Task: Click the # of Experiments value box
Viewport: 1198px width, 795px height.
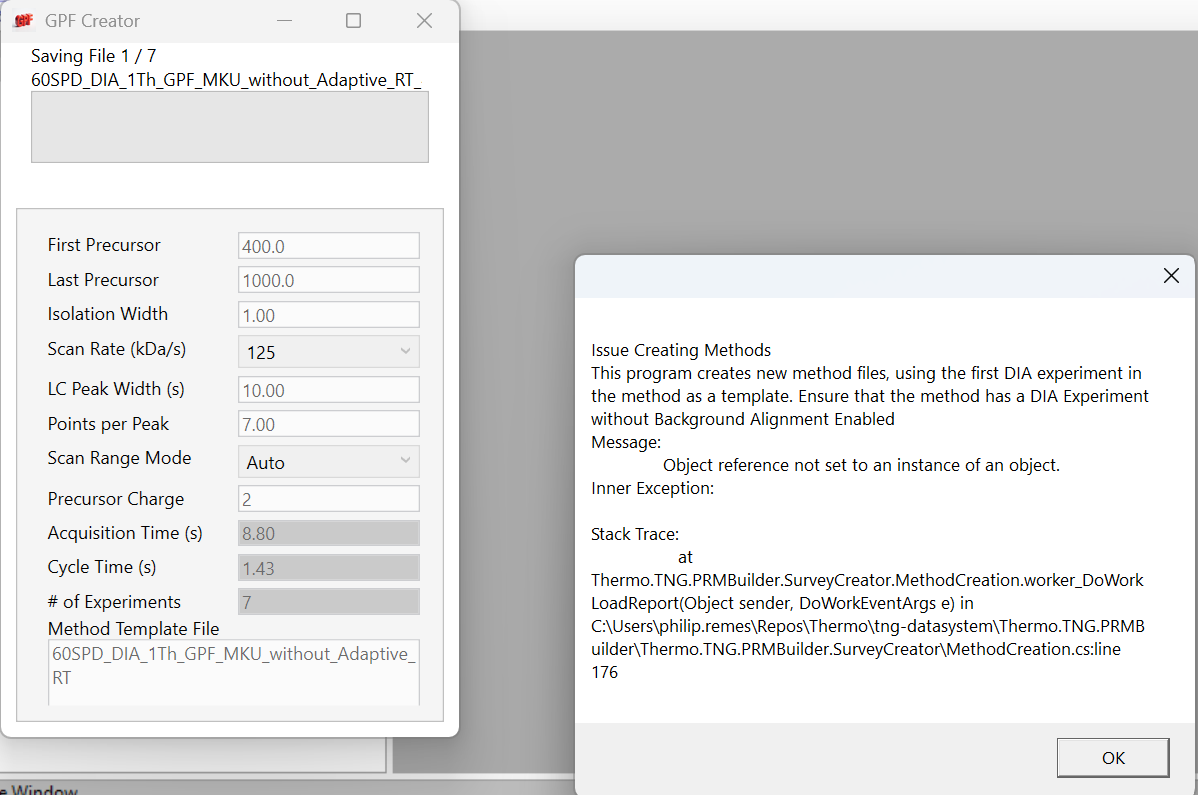Action: [x=328, y=602]
